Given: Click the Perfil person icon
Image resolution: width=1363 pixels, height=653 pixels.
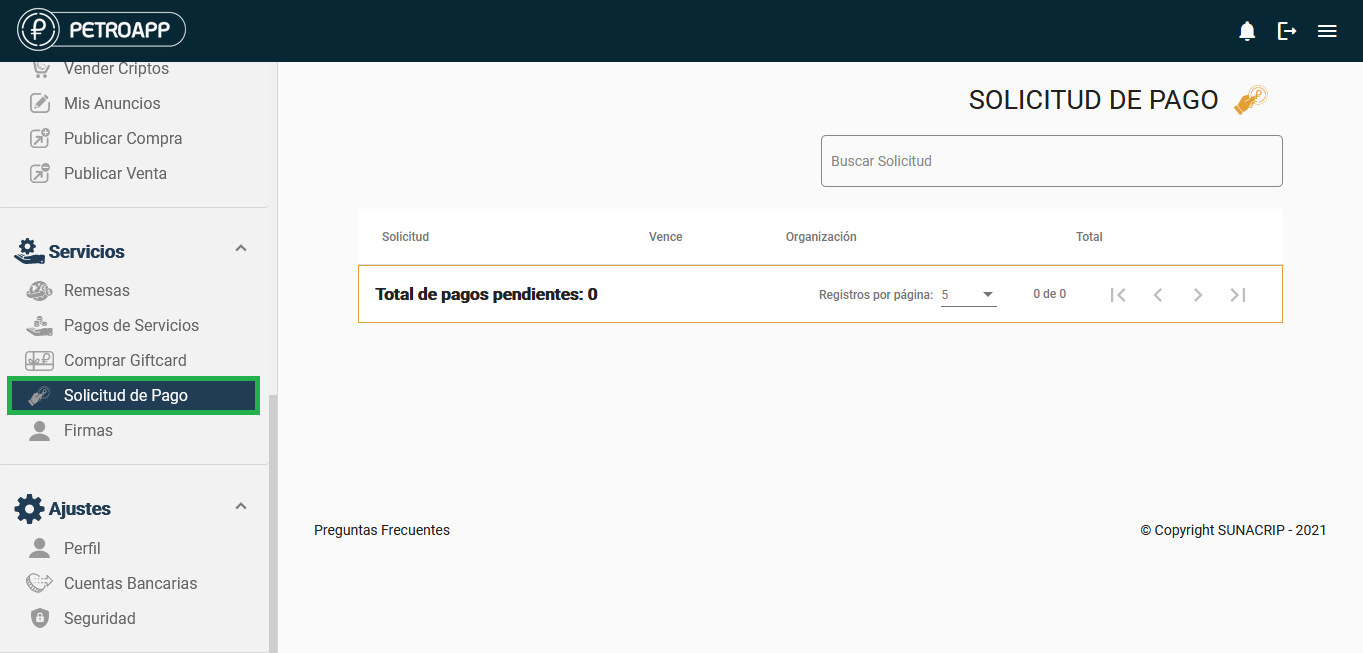Looking at the screenshot, I should click(39, 548).
